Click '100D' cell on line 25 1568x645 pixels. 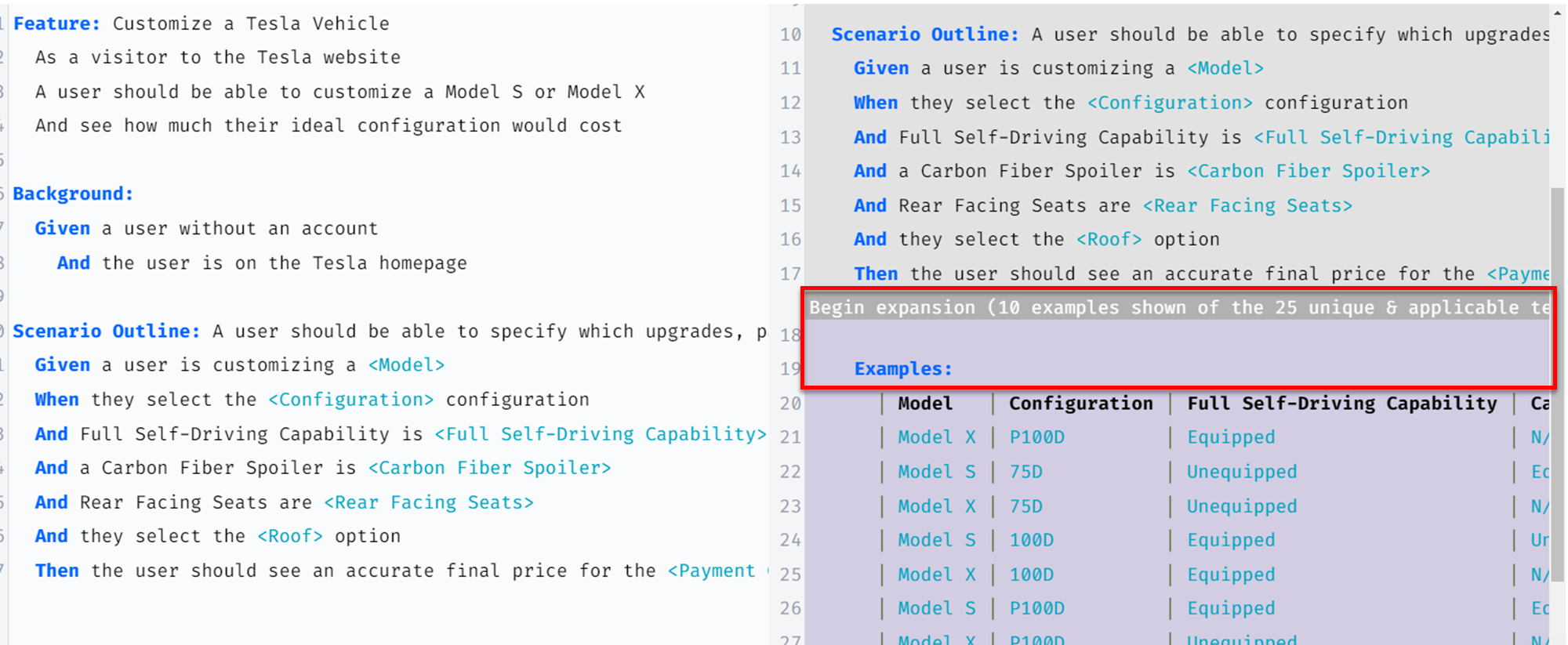click(x=1032, y=574)
